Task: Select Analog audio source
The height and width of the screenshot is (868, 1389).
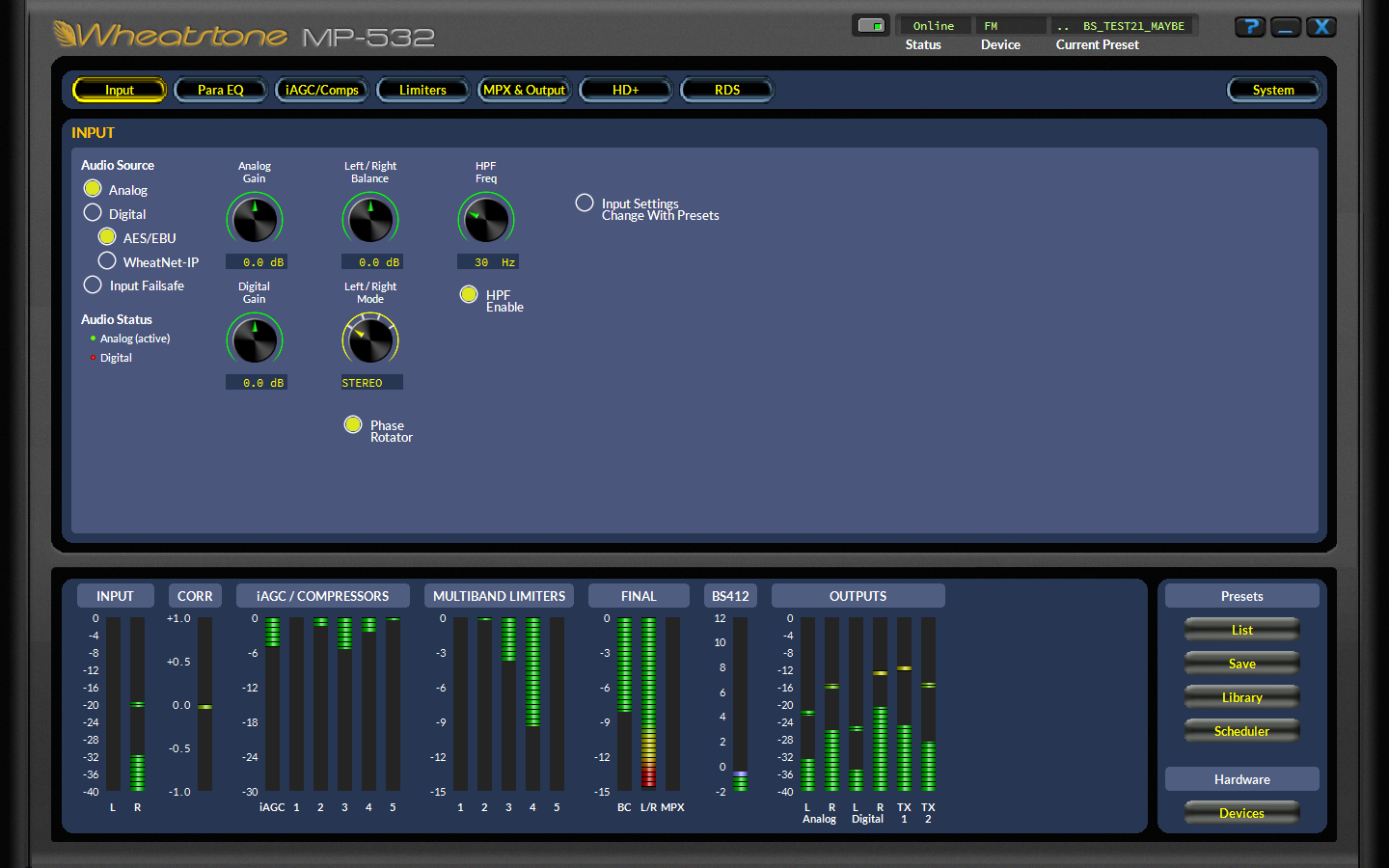Action: tap(93, 189)
